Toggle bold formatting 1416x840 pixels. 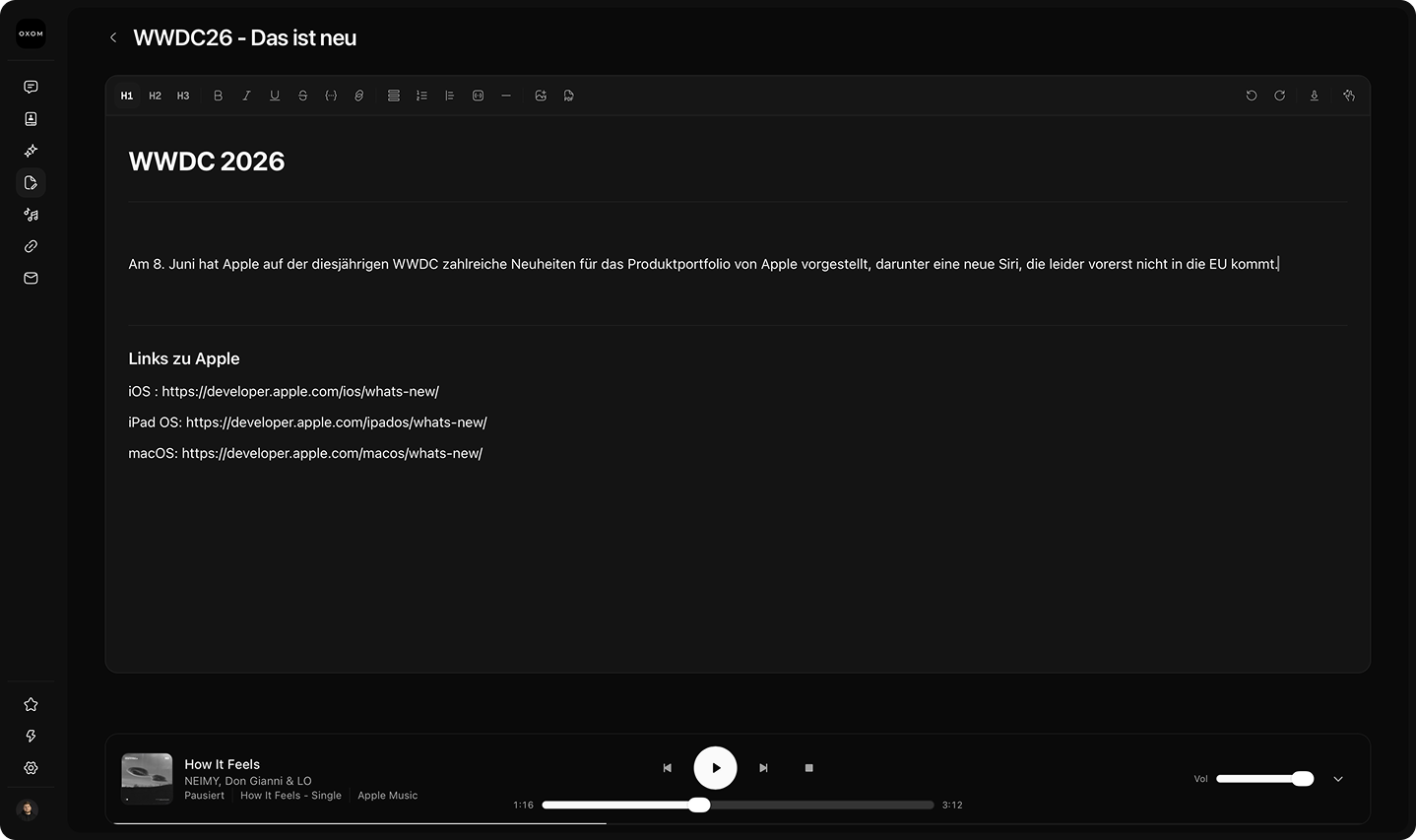click(219, 96)
